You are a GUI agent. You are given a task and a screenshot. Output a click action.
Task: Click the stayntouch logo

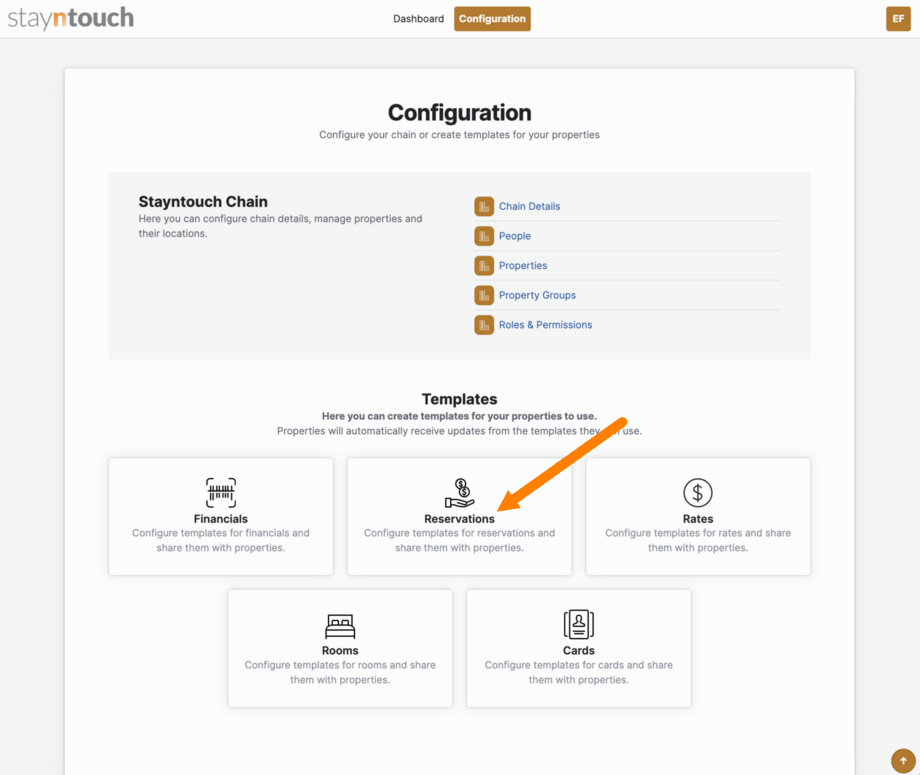(x=70, y=18)
